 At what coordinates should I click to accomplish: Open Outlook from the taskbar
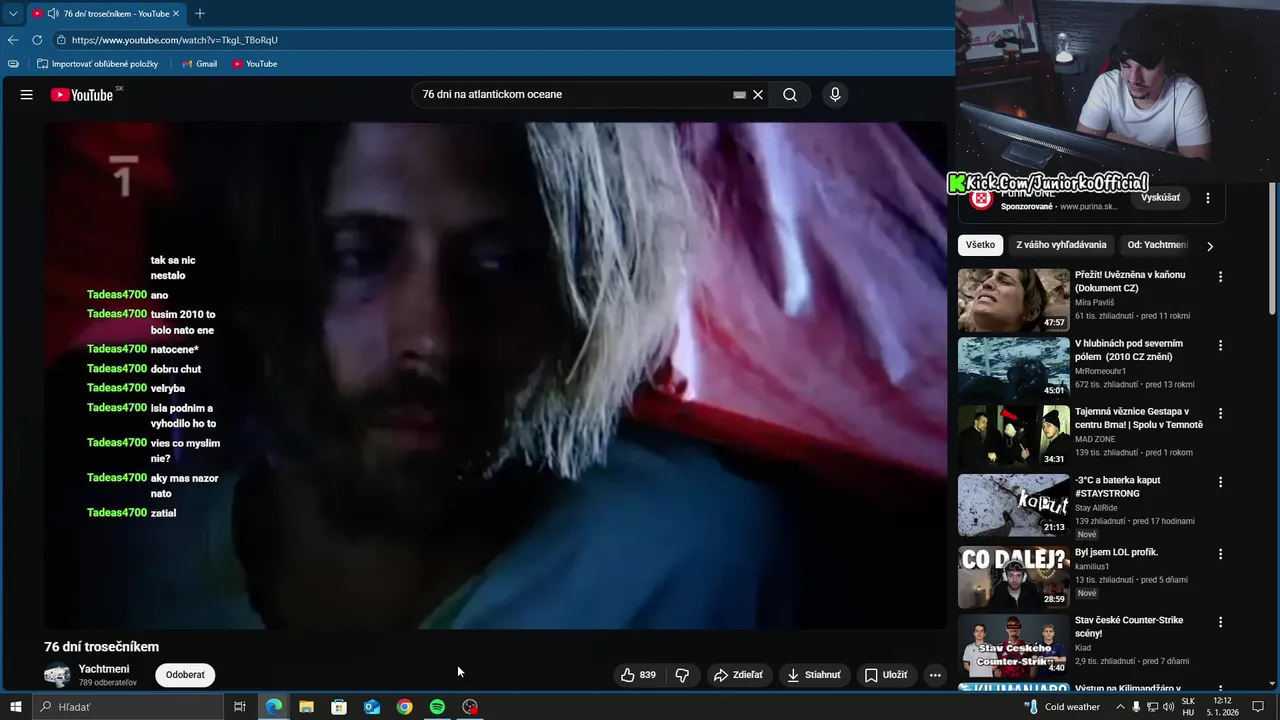click(371, 707)
